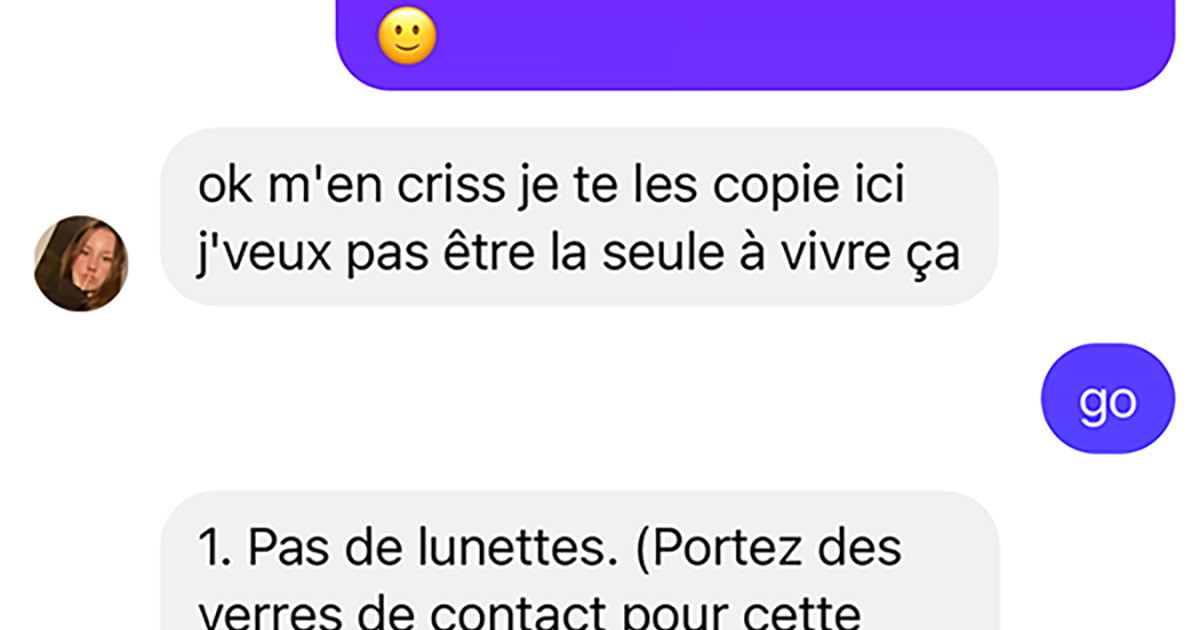Select the "ok m'en criss" message bubble
The image size is (1200, 630).
pos(580,216)
